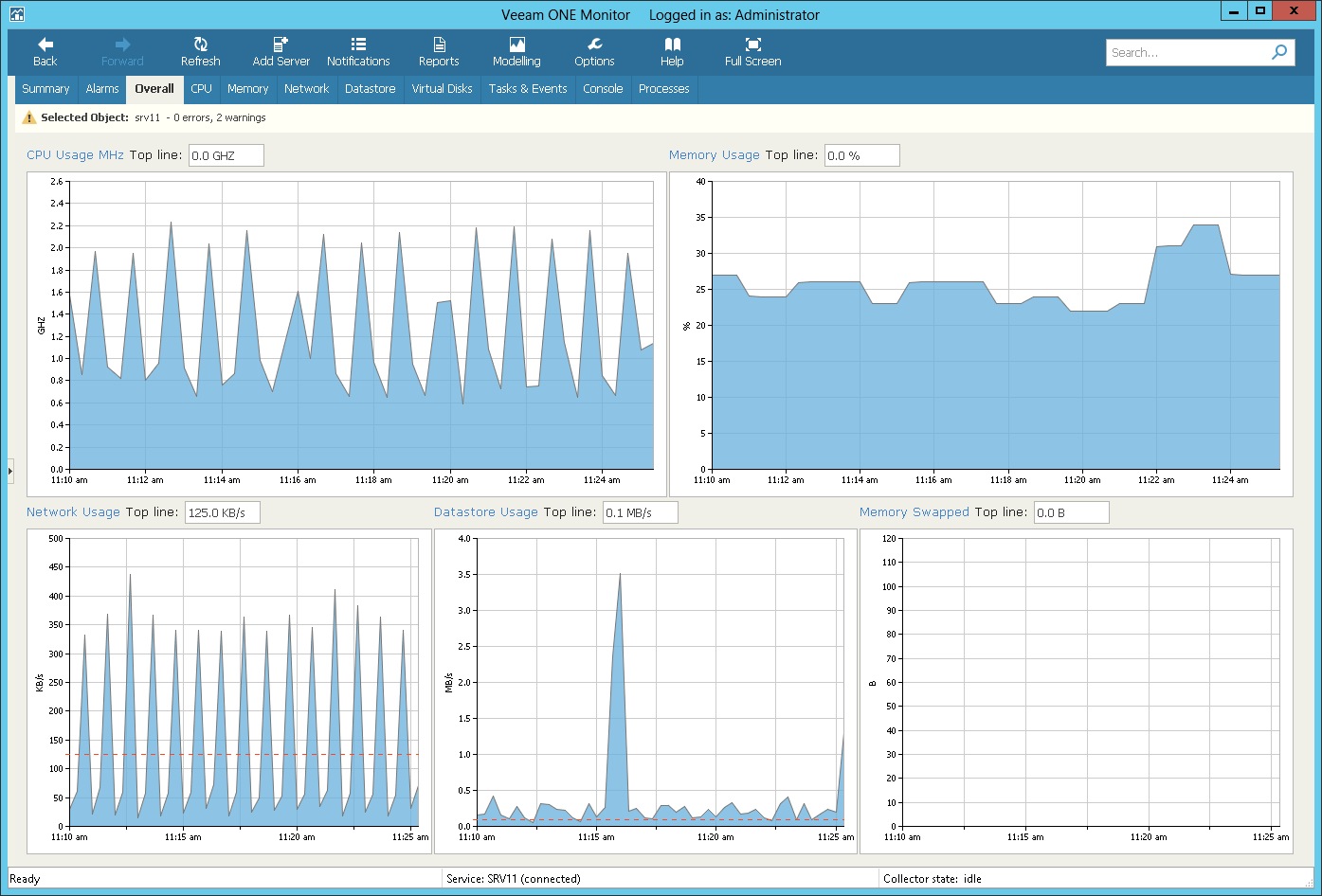Click the Veeam ONE app icon in title bar

(x=16, y=14)
